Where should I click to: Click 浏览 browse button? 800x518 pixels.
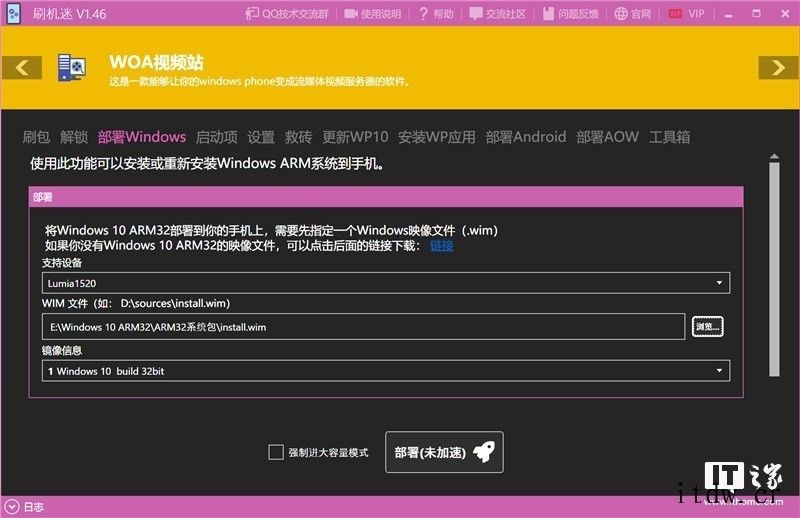tap(708, 327)
